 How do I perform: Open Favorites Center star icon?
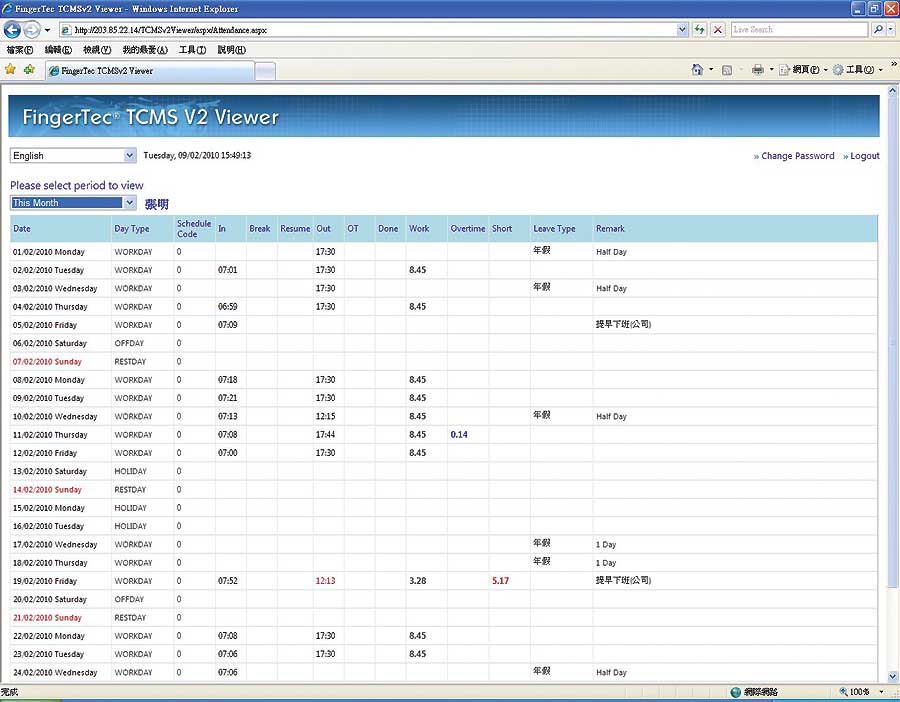click(10, 70)
